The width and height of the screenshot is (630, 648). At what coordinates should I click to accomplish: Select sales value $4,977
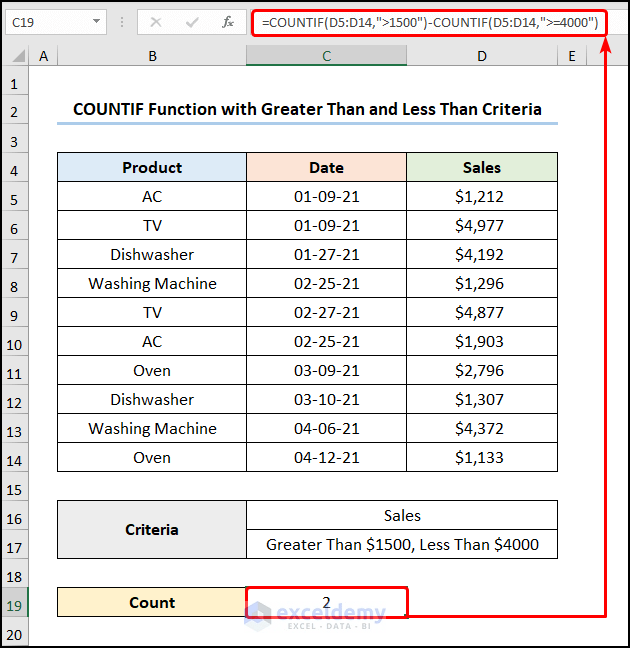482,225
